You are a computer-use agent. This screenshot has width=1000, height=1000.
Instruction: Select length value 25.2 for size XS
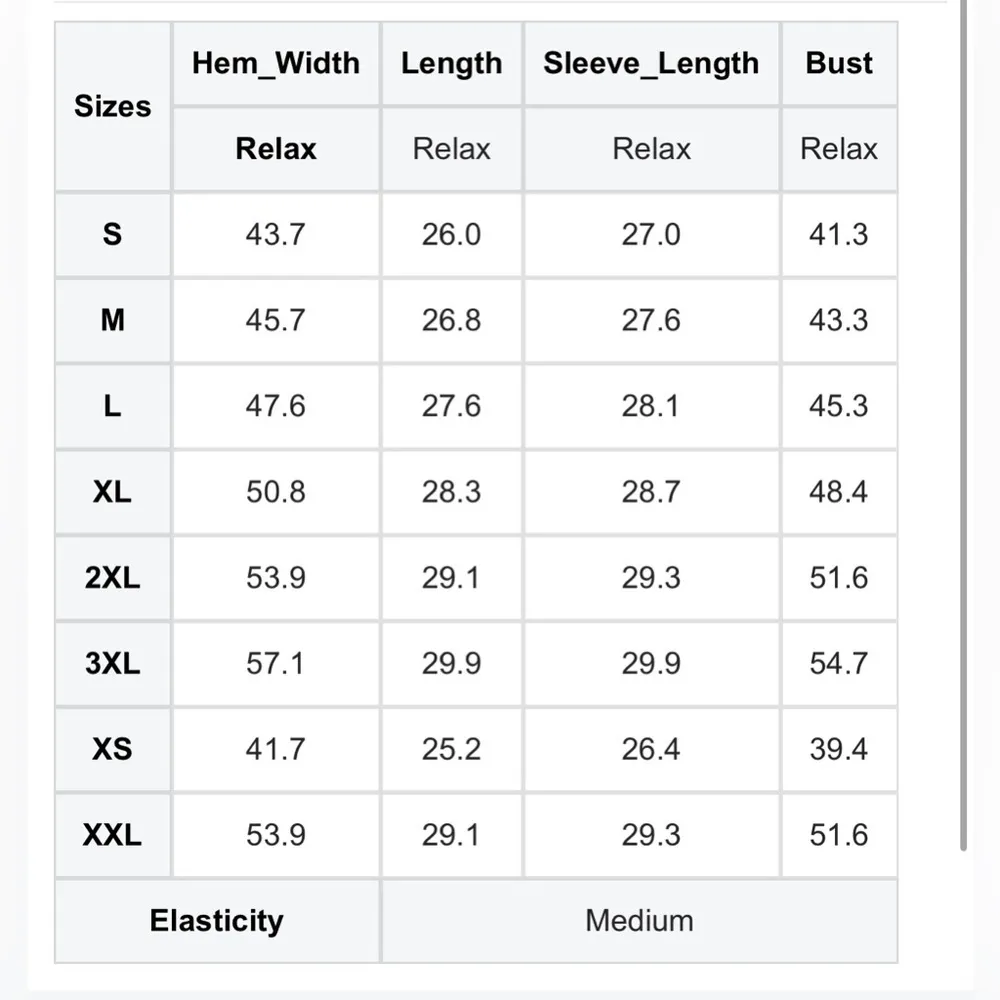451,749
